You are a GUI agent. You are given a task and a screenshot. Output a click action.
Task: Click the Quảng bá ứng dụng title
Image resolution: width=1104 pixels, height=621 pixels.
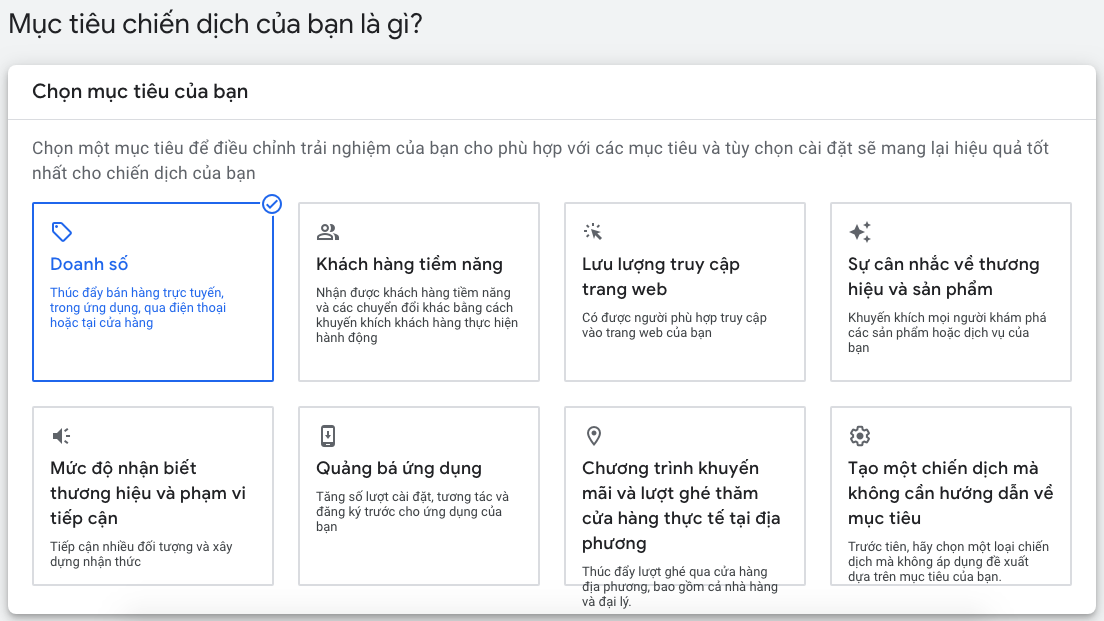399,468
